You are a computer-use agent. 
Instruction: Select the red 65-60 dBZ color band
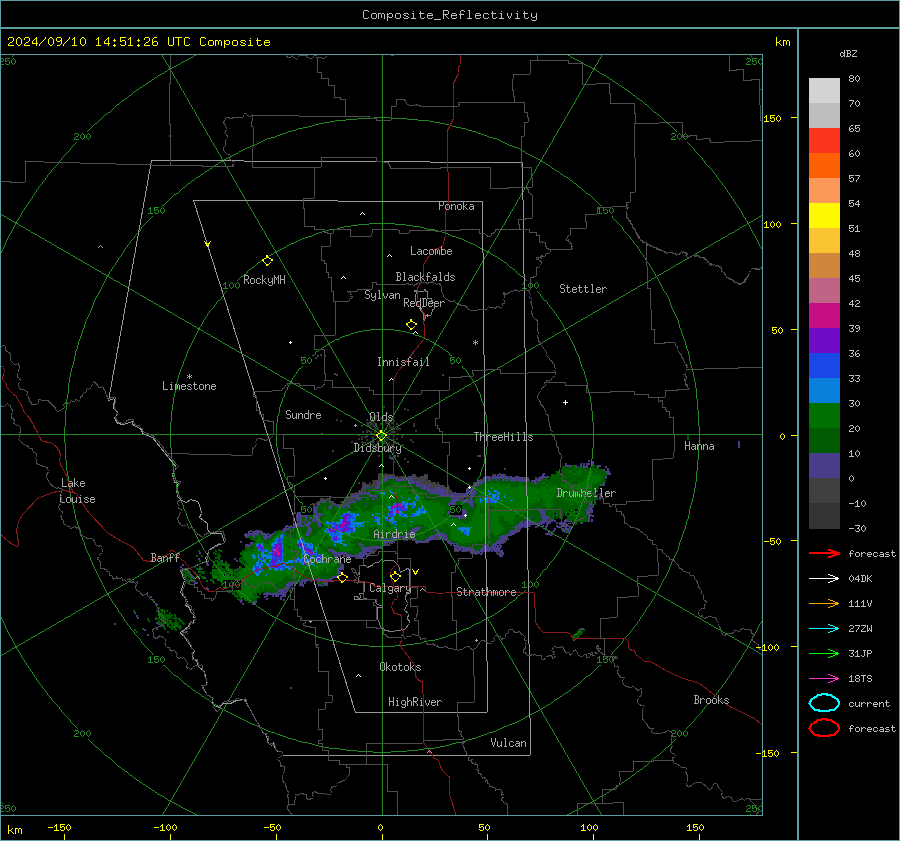pos(824,141)
